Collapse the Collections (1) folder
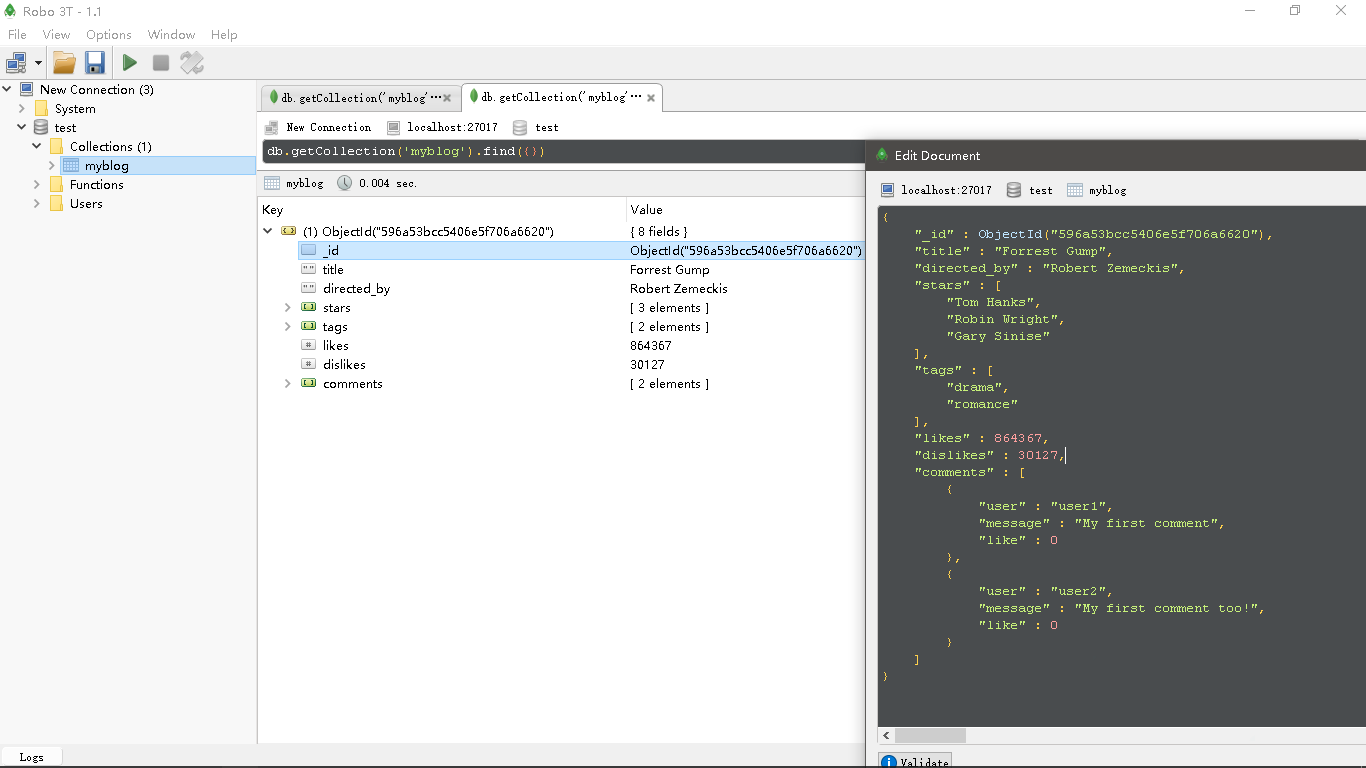 (37, 146)
